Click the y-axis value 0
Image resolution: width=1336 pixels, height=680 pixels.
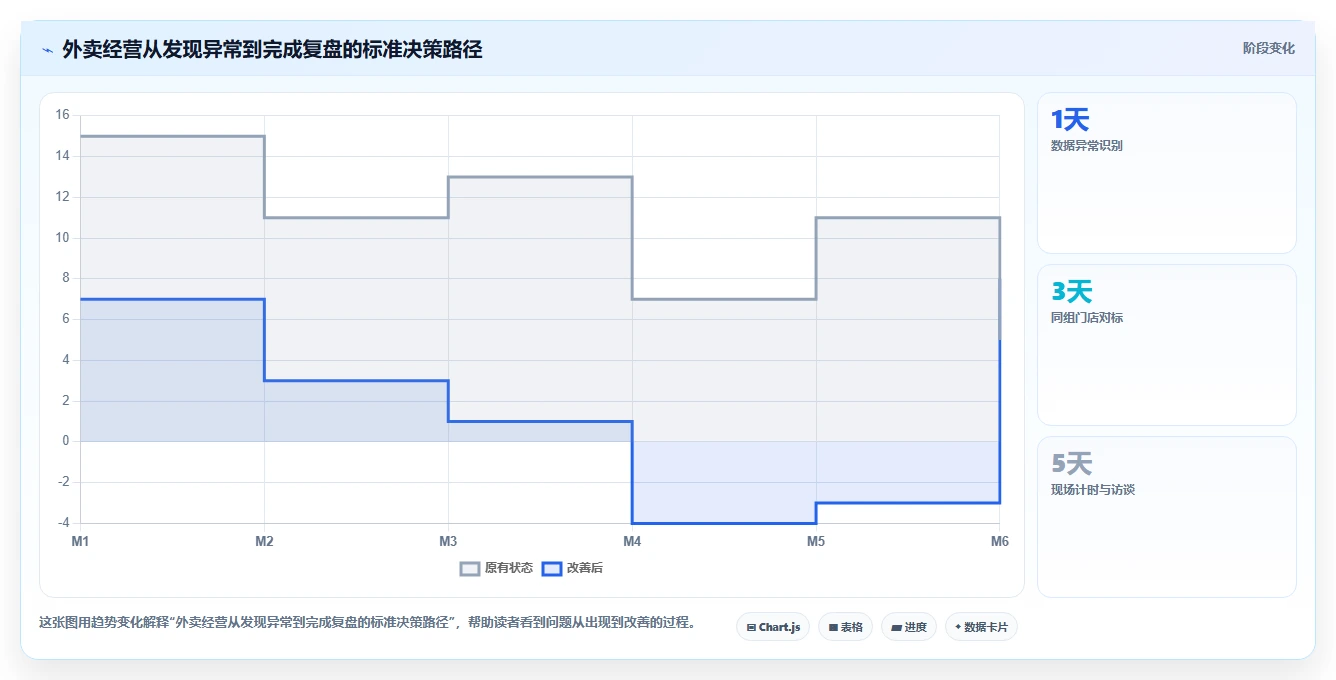[65, 441]
